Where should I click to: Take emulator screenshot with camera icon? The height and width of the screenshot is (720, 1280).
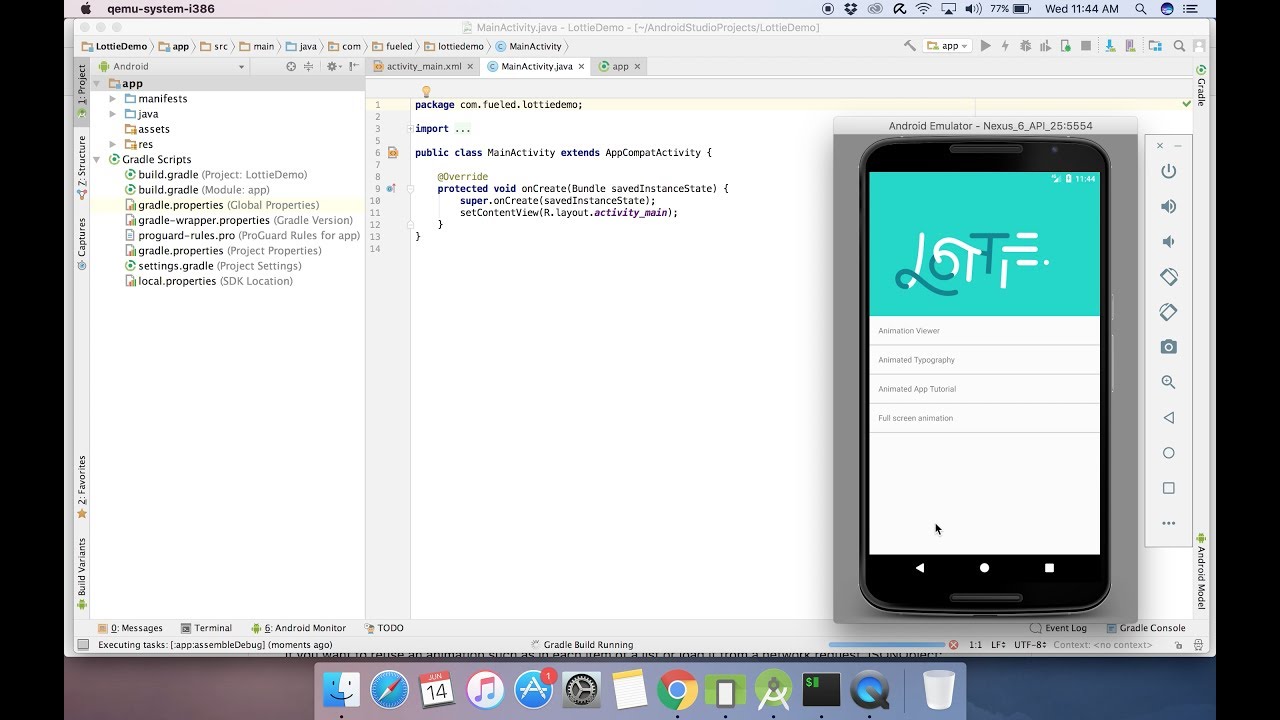(1168, 347)
